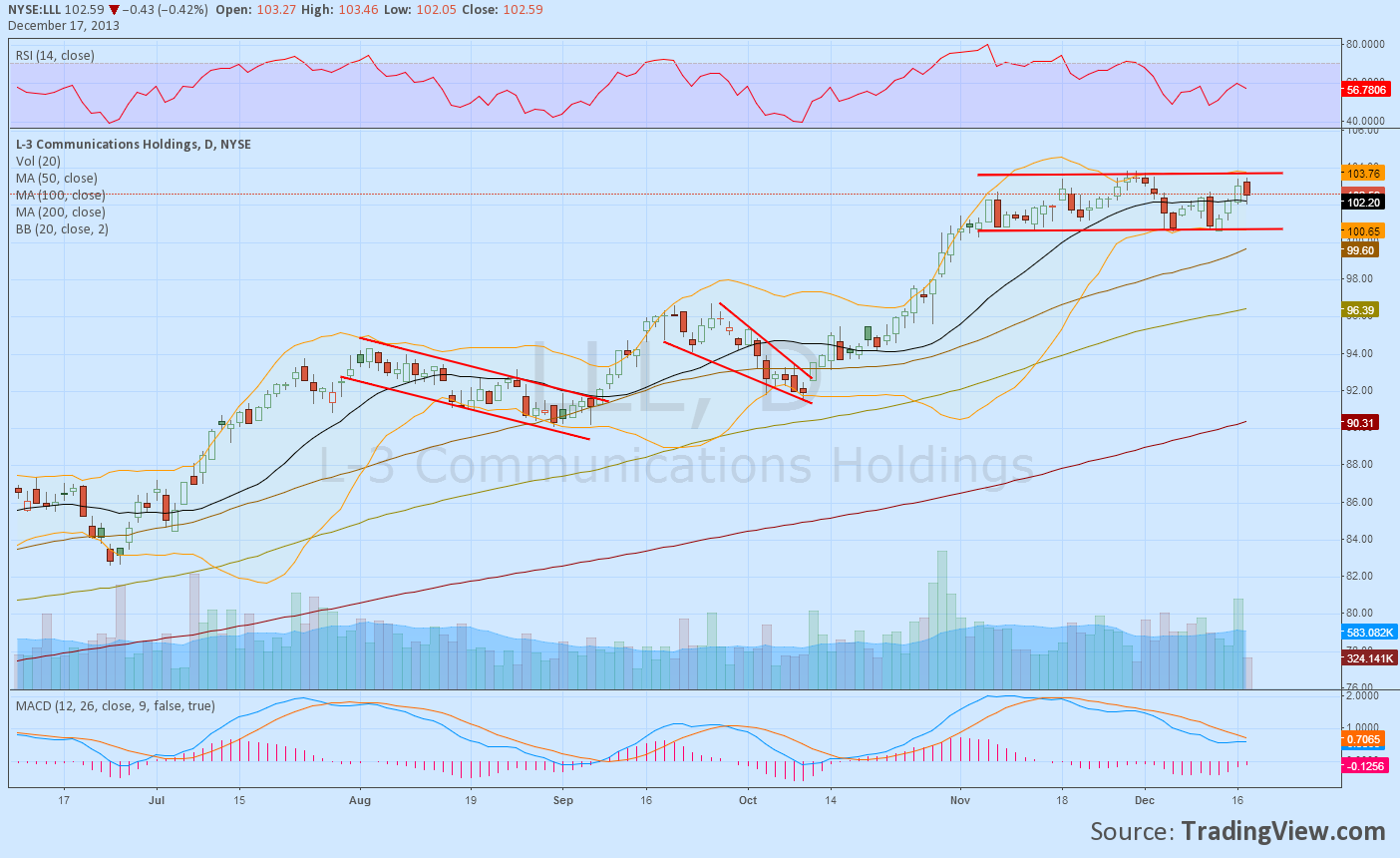This screenshot has height=858, width=1400.
Task: Click the MA price tag 96.39
Action: point(1360,310)
